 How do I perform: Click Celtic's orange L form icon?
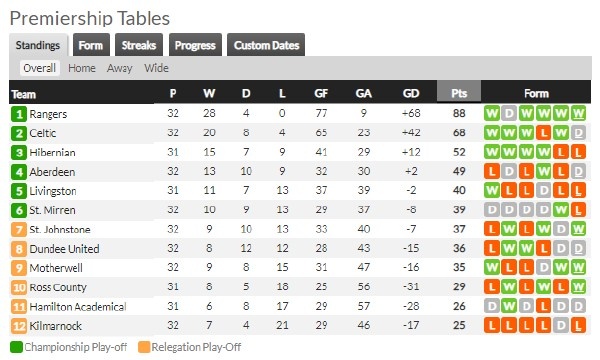pyautogui.click(x=543, y=133)
